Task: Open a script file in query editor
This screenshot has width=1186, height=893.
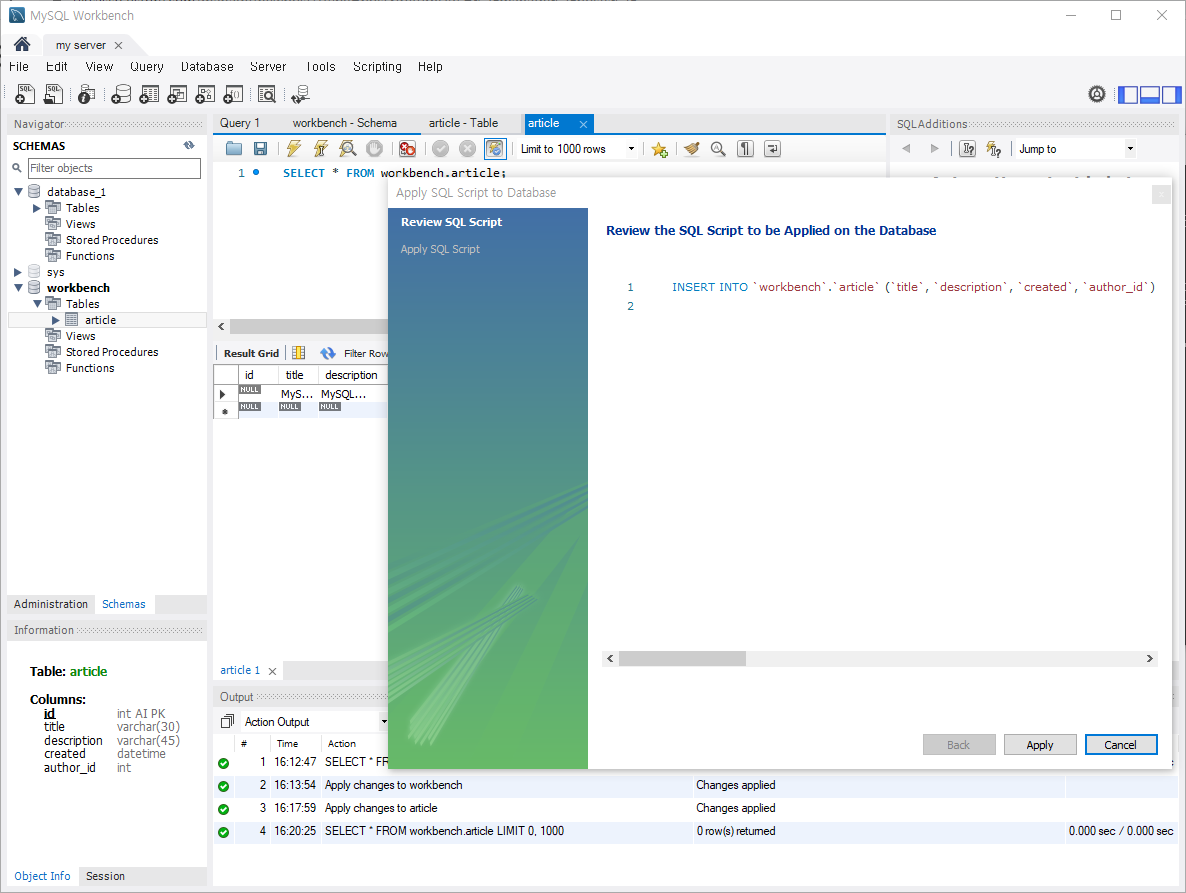Action: tap(234, 149)
